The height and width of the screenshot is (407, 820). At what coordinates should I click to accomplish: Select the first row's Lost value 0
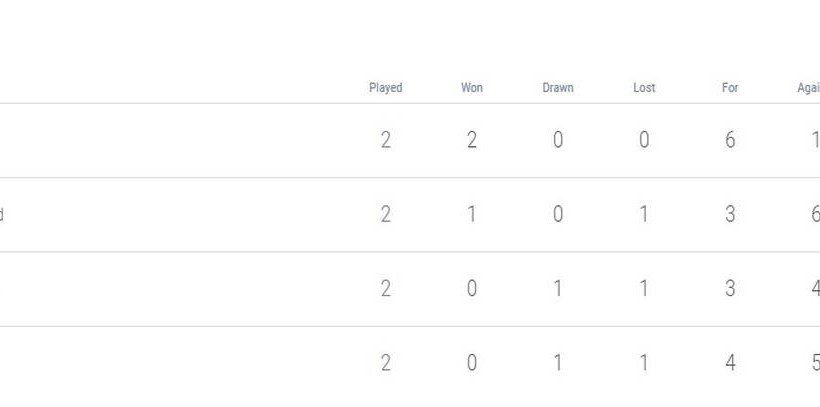644,140
